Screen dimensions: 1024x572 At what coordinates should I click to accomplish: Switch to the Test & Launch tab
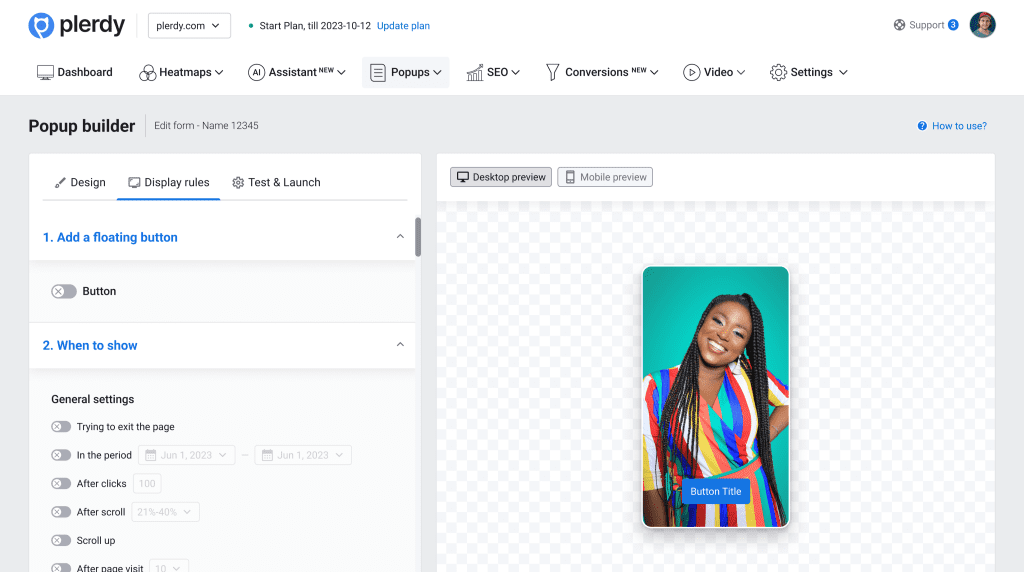tap(276, 182)
